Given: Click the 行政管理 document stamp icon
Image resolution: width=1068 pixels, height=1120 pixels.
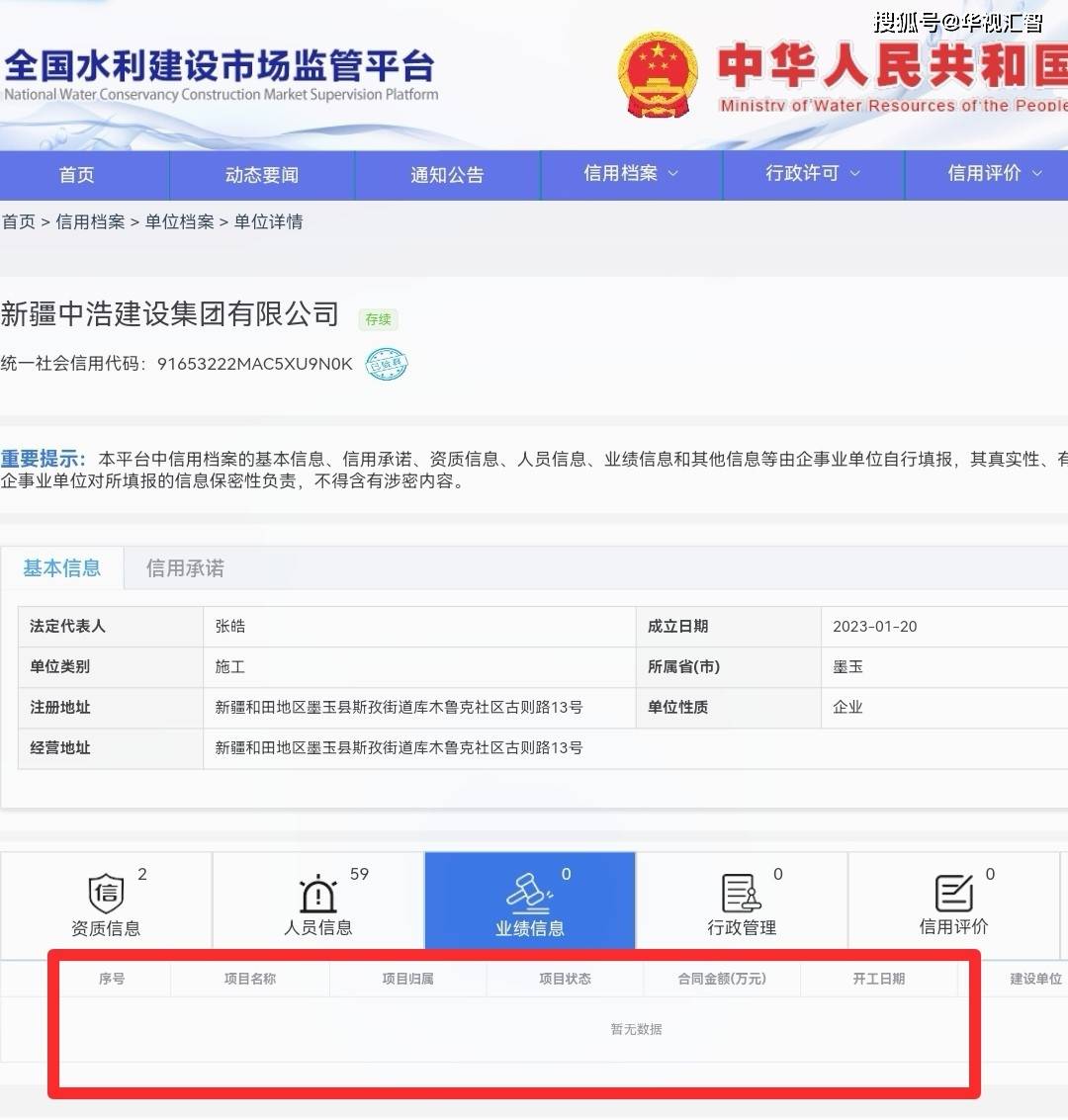Looking at the screenshot, I should click(x=741, y=893).
